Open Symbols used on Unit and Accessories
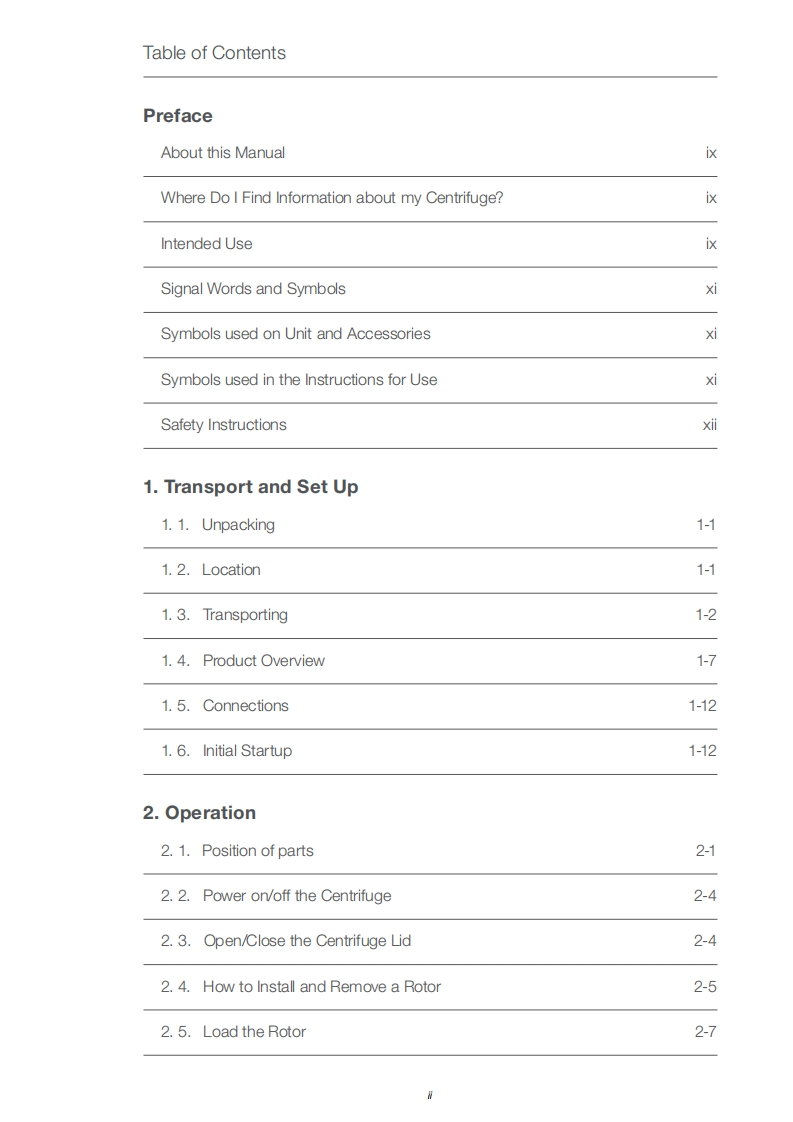 coord(296,334)
